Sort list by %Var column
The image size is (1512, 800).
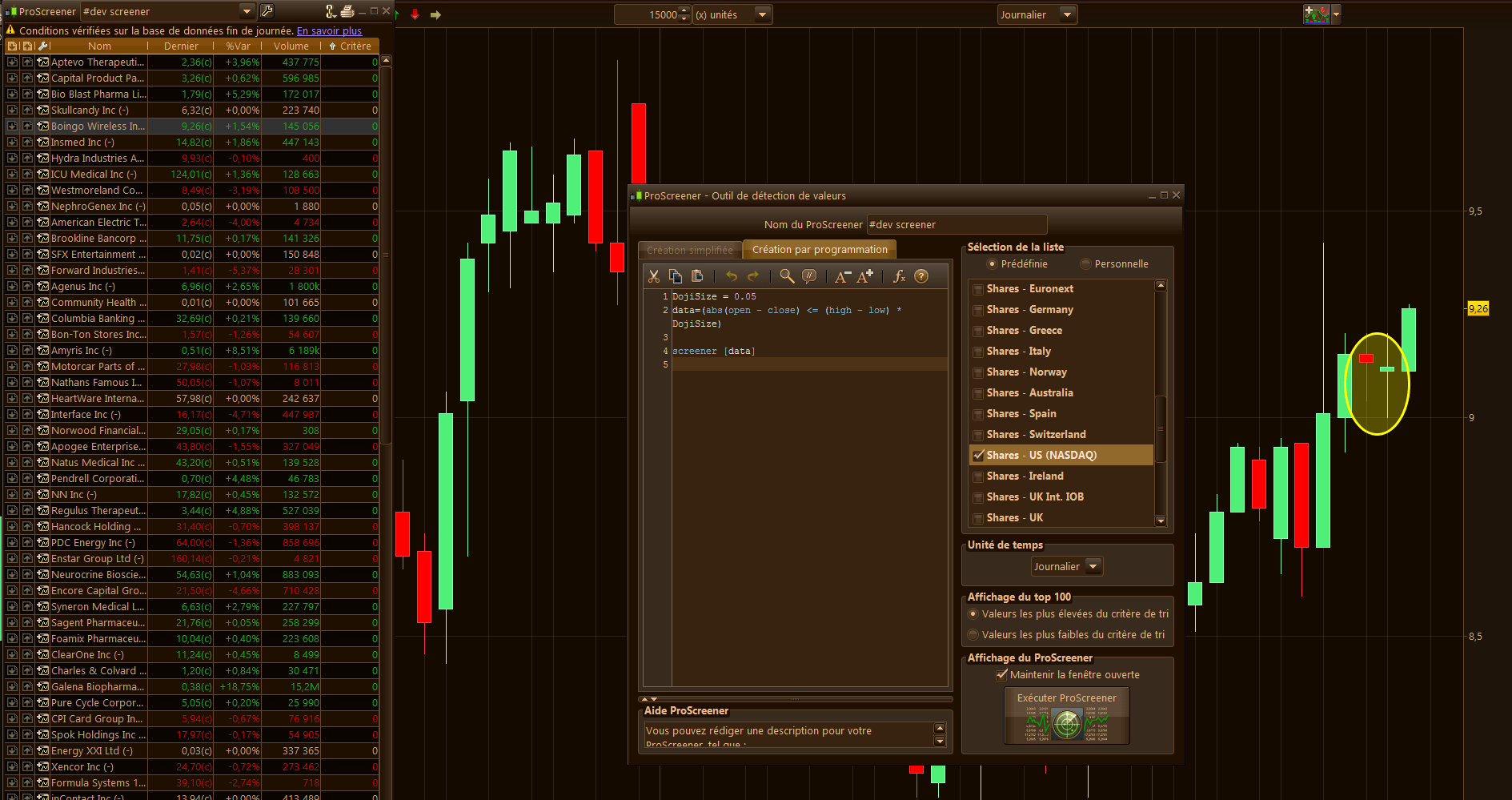[238, 46]
